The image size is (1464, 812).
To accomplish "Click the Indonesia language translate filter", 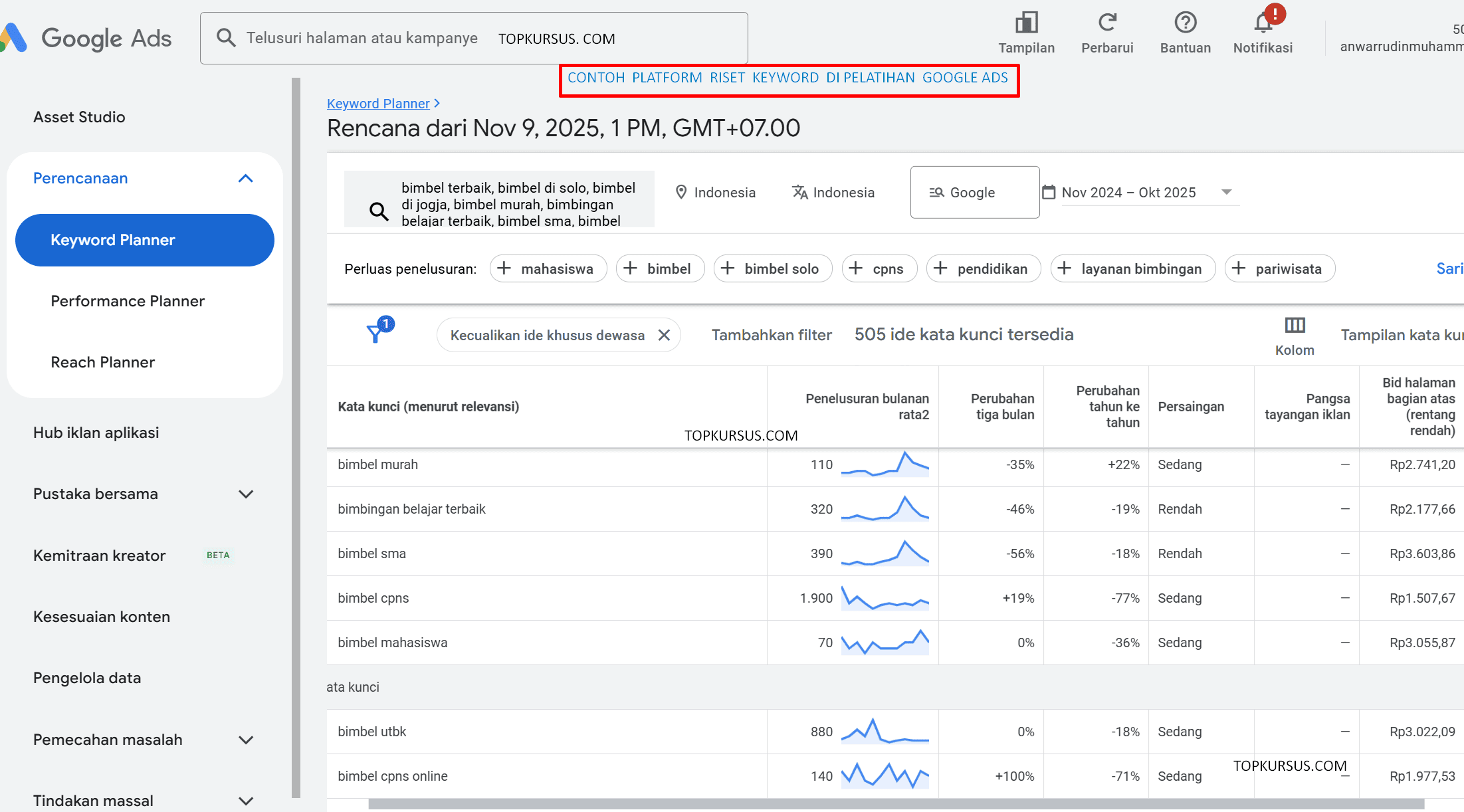I will (x=833, y=193).
